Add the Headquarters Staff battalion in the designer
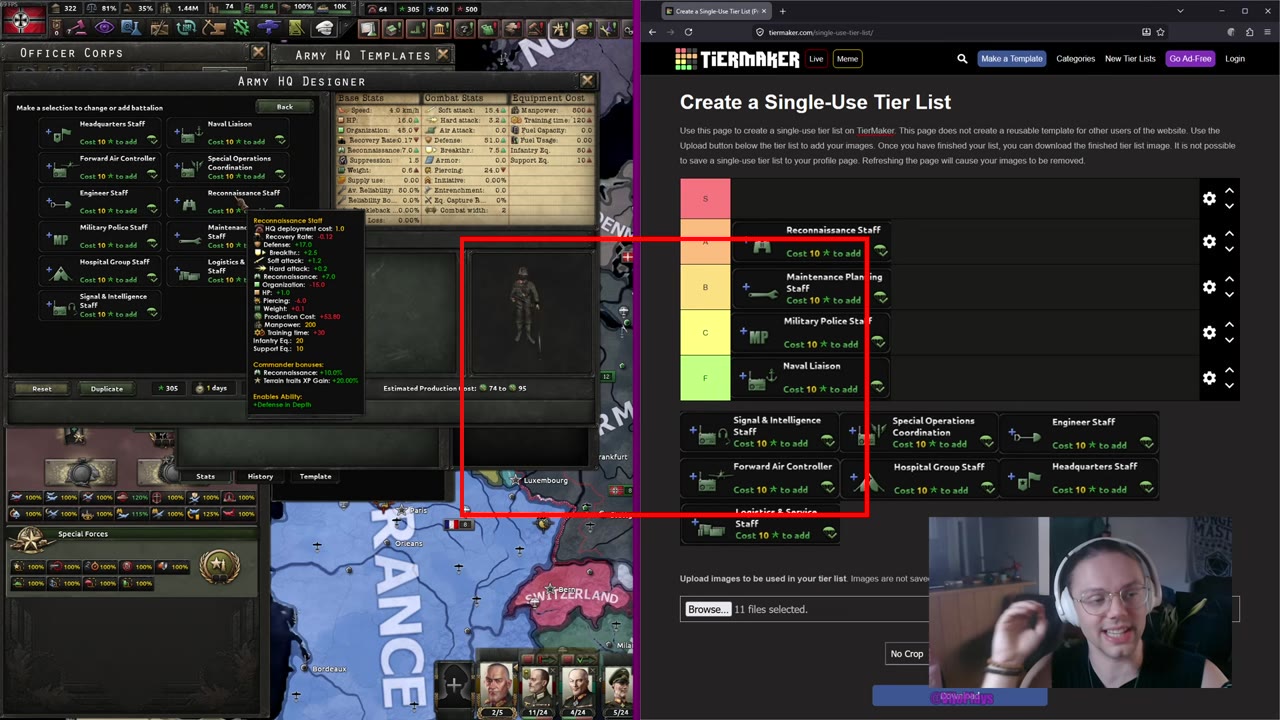 pos(98,132)
